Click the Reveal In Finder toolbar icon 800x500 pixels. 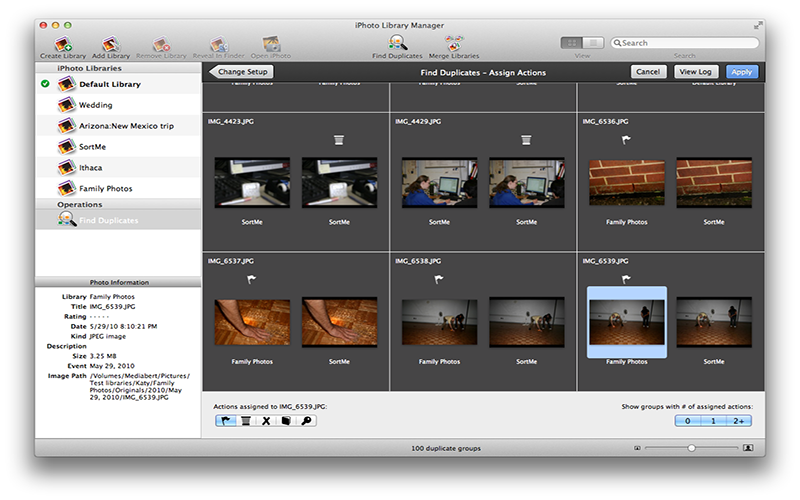point(218,45)
